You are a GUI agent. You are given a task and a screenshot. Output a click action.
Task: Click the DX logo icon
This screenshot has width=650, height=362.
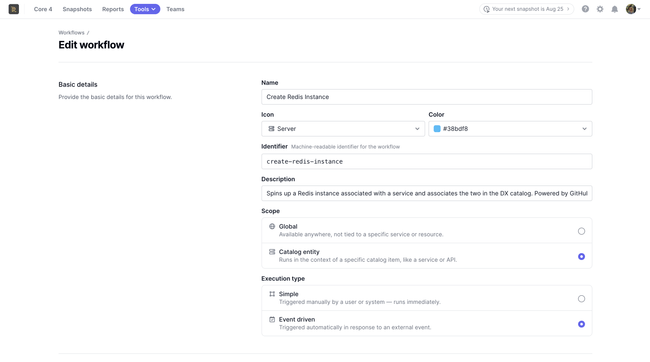14,9
